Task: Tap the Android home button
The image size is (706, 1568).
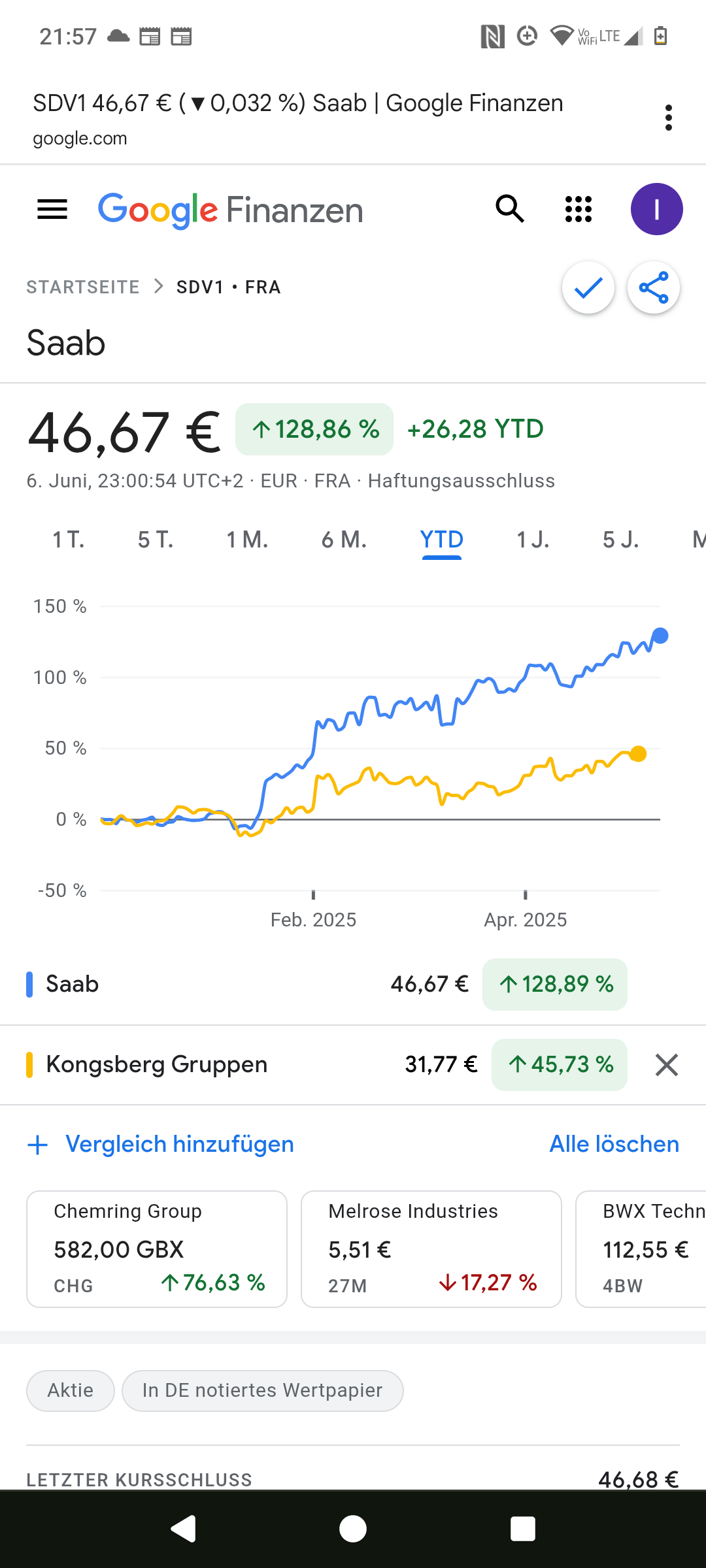Action: (353, 1529)
